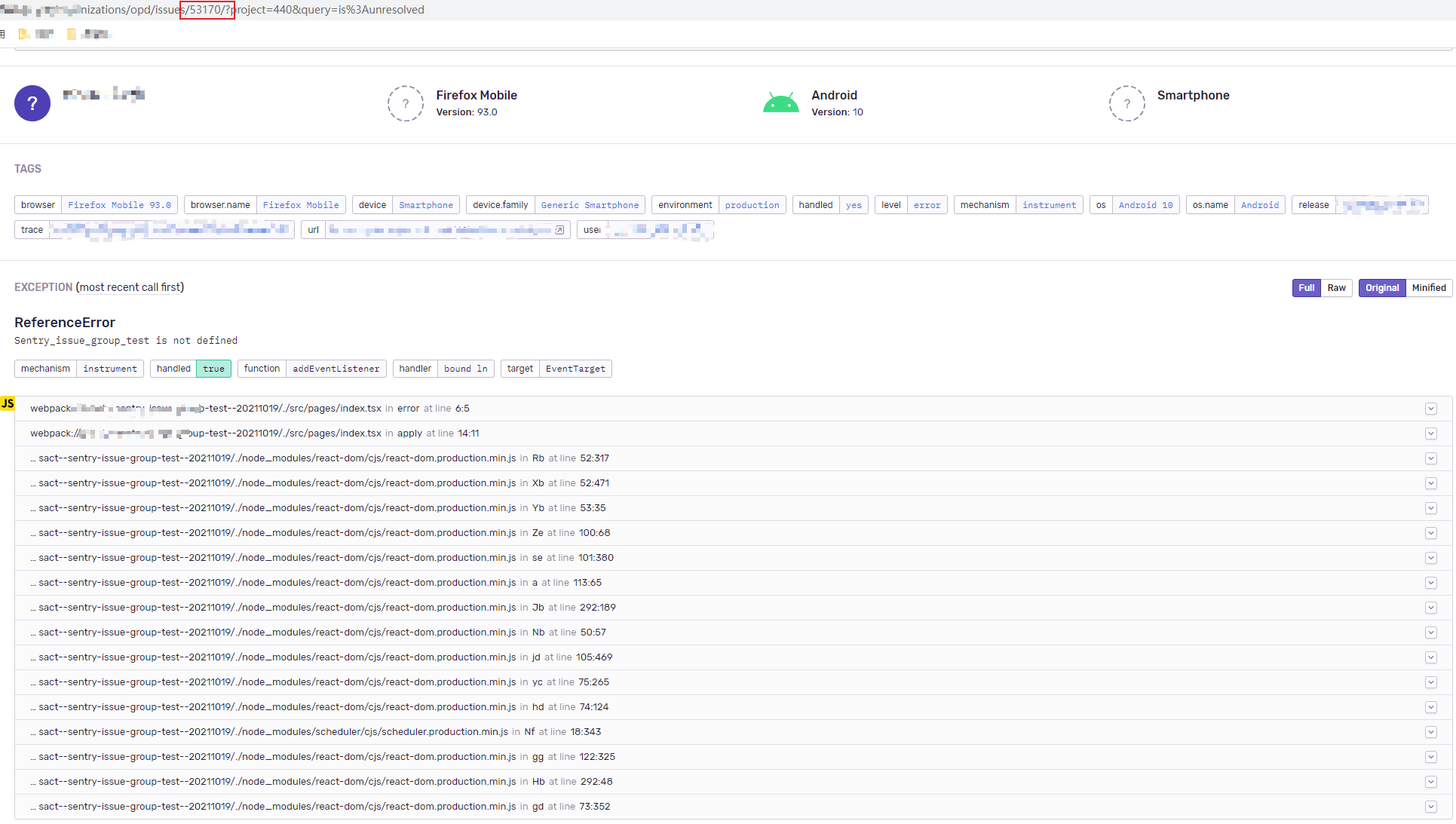Click the Firefox Mobile placeholder question mark icon
This screenshot has width=1456, height=824.
(x=406, y=103)
